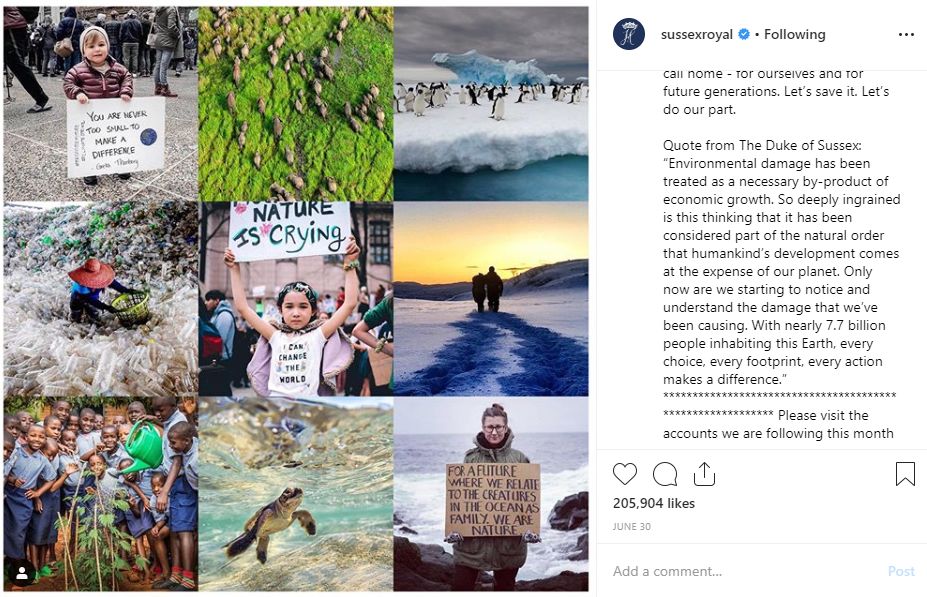Open the three-dot more options menu
927x597 pixels.
pyautogui.click(x=906, y=35)
